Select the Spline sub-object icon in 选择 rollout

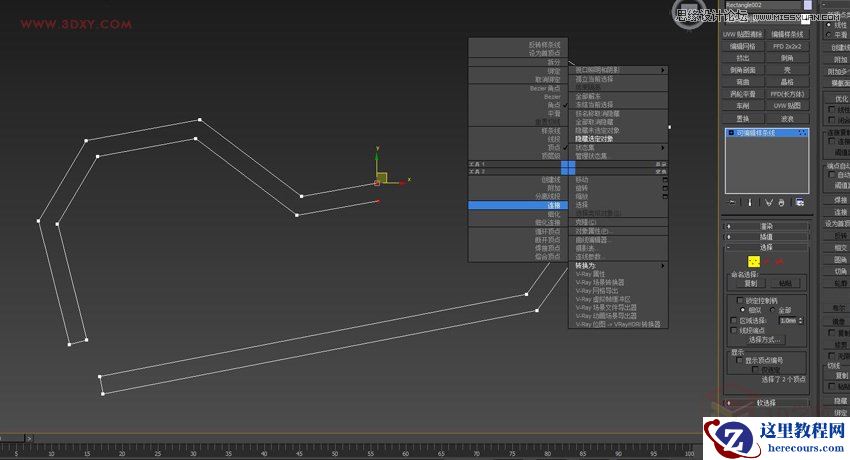(x=779, y=262)
